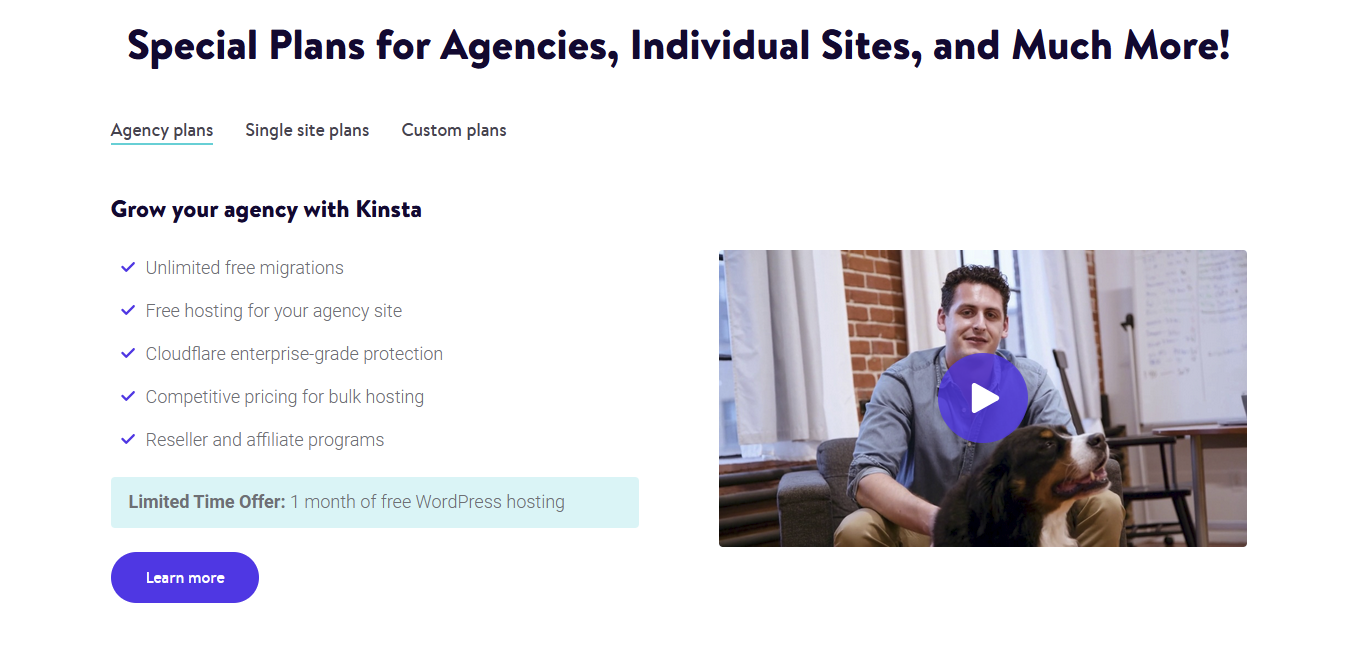The height and width of the screenshot is (651, 1349).
Task: Click the 'Free hosting for your agency site' text
Action: [x=274, y=311]
